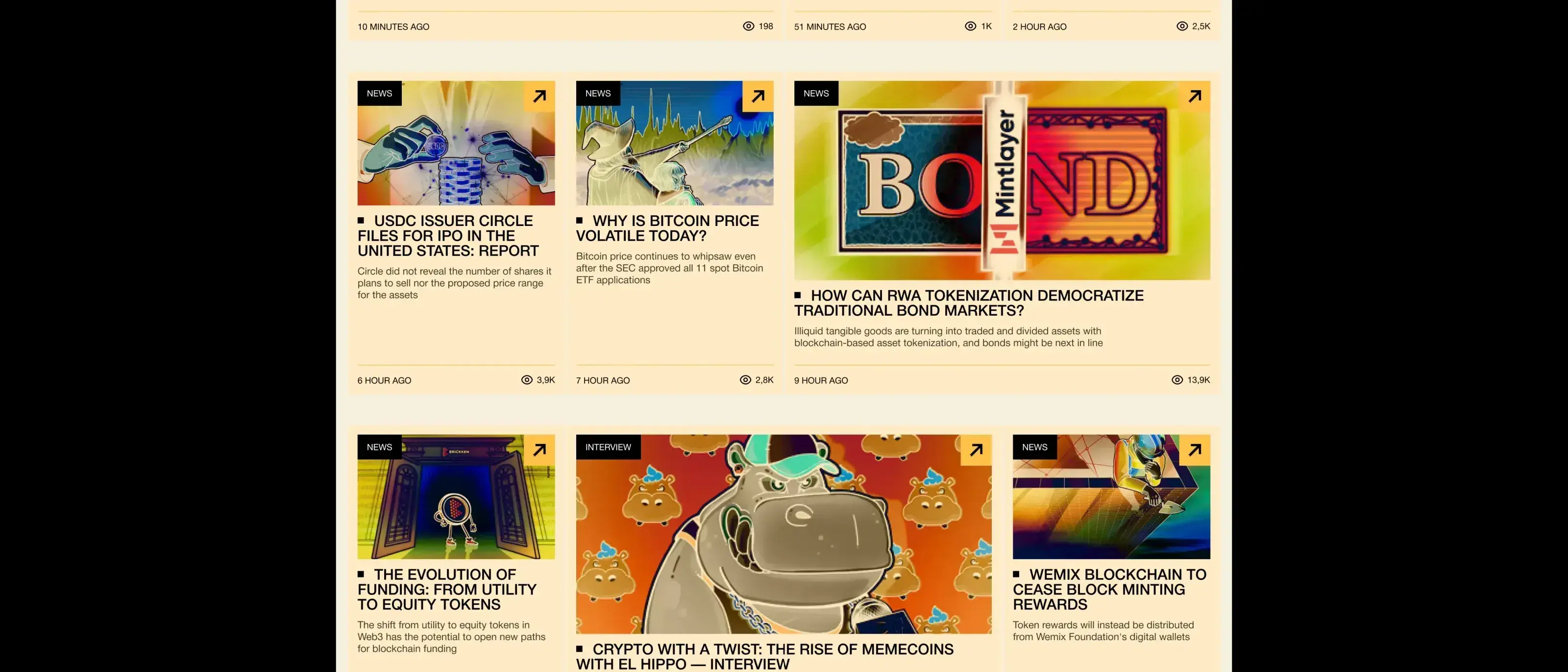Click summary 'Bitcoin price continues to whipsaw'
The image size is (1568, 672).
(x=669, y=268)
